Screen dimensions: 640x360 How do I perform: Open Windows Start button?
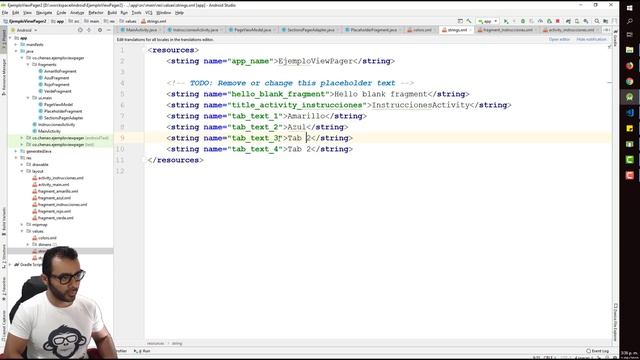pos(629,8)
